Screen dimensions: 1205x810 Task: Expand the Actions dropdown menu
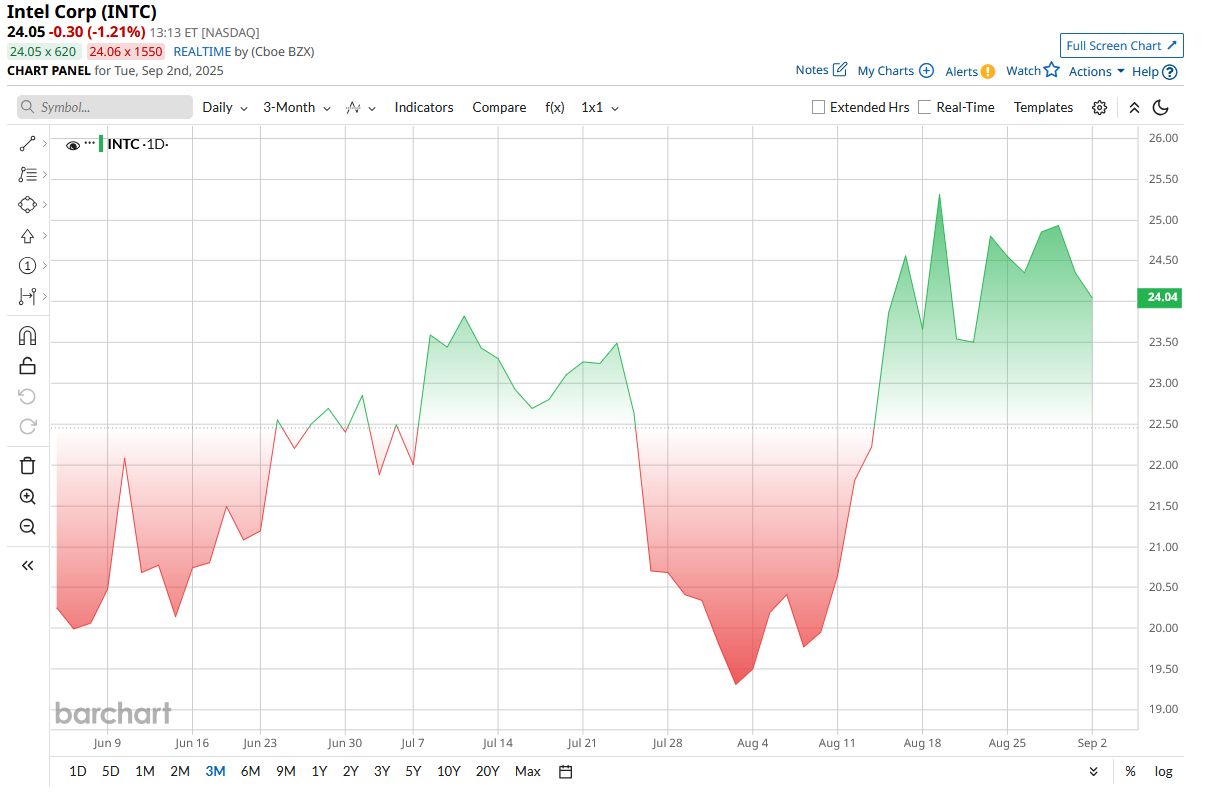[1097, 71]
